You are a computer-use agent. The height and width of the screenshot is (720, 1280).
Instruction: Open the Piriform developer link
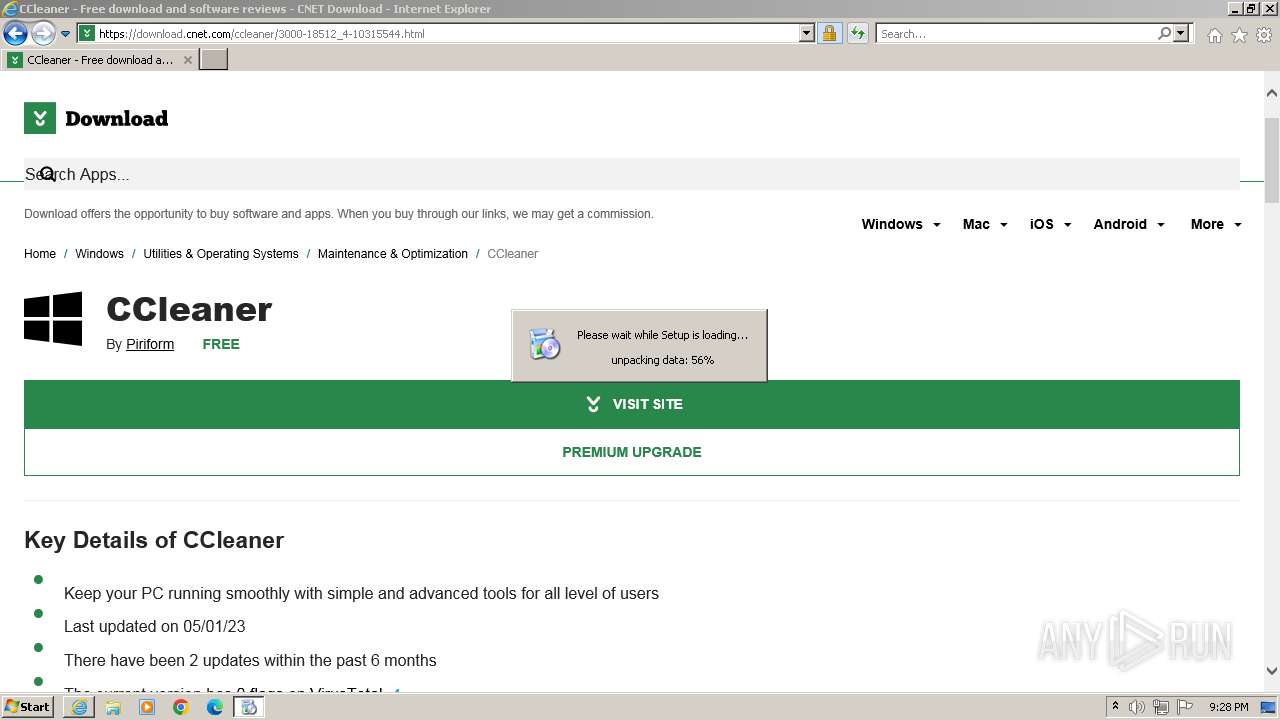point(150,344)
